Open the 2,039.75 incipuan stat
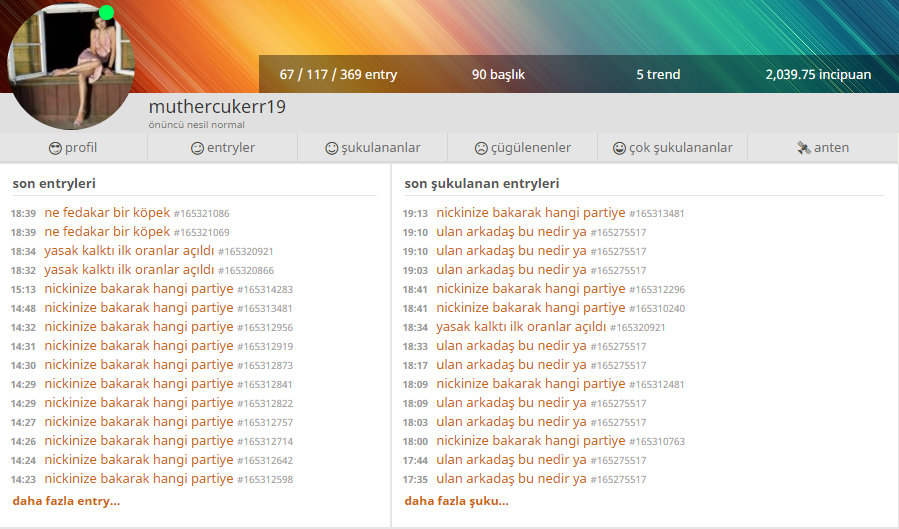The width and height of the screenshot is (899, 529). pyautogui.click(x=817, y=74)
